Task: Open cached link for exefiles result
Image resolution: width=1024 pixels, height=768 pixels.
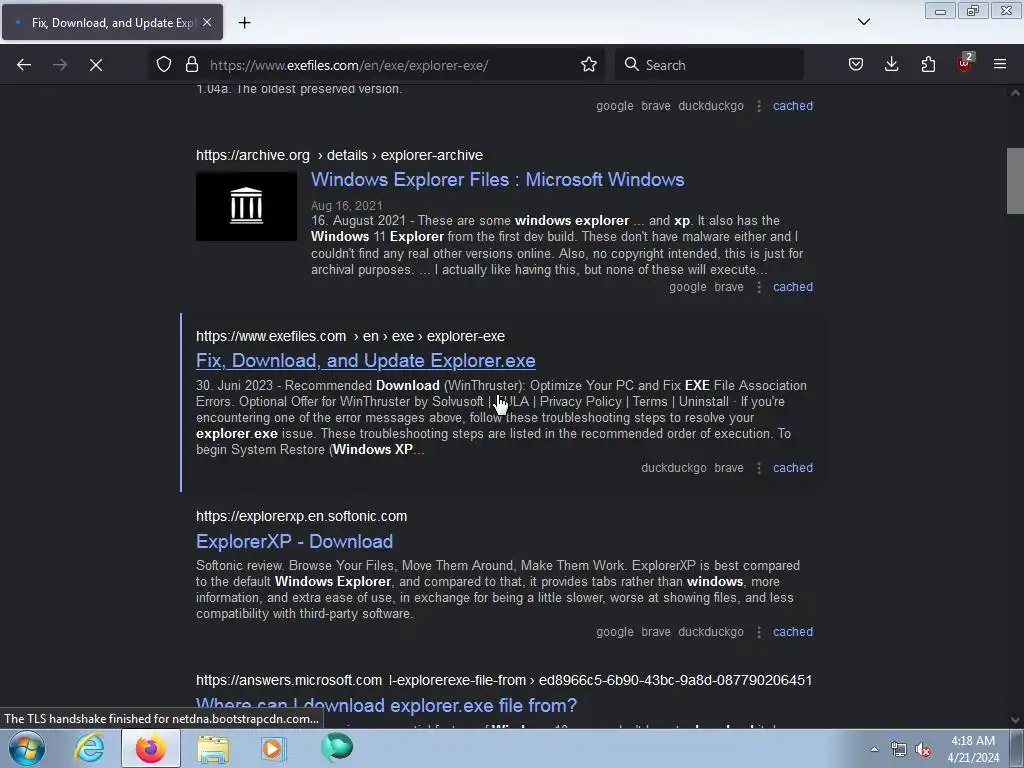Action: click(793, 468)
